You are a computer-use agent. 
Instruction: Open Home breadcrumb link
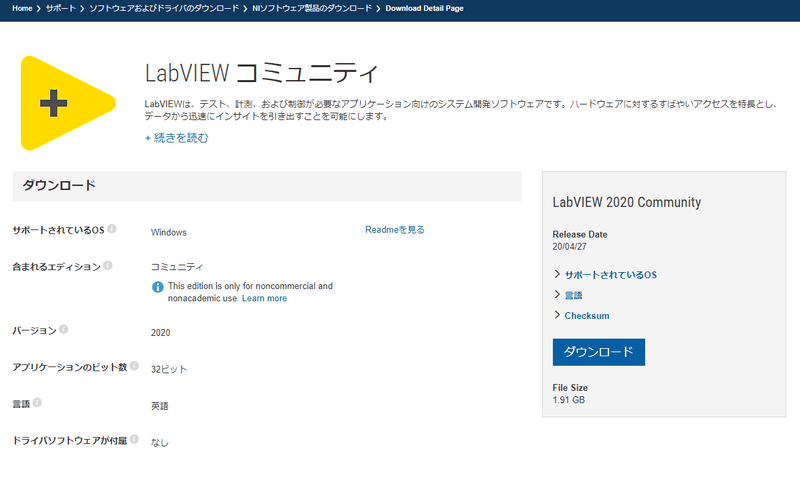coord(22,8)
